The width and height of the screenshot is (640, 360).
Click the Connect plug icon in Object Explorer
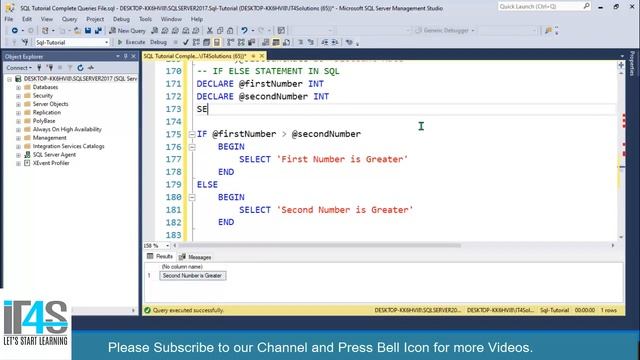pos(39,68)
